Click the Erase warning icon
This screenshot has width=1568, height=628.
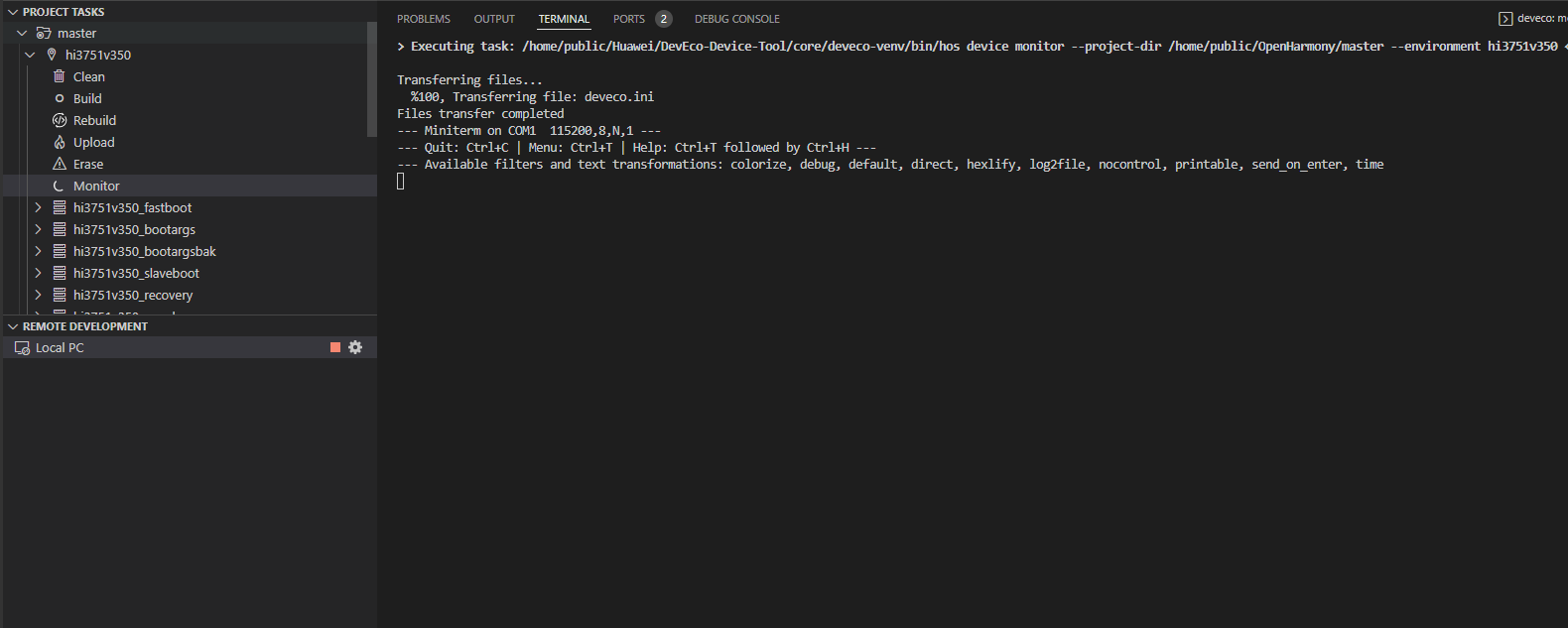[x=60, y=164]
